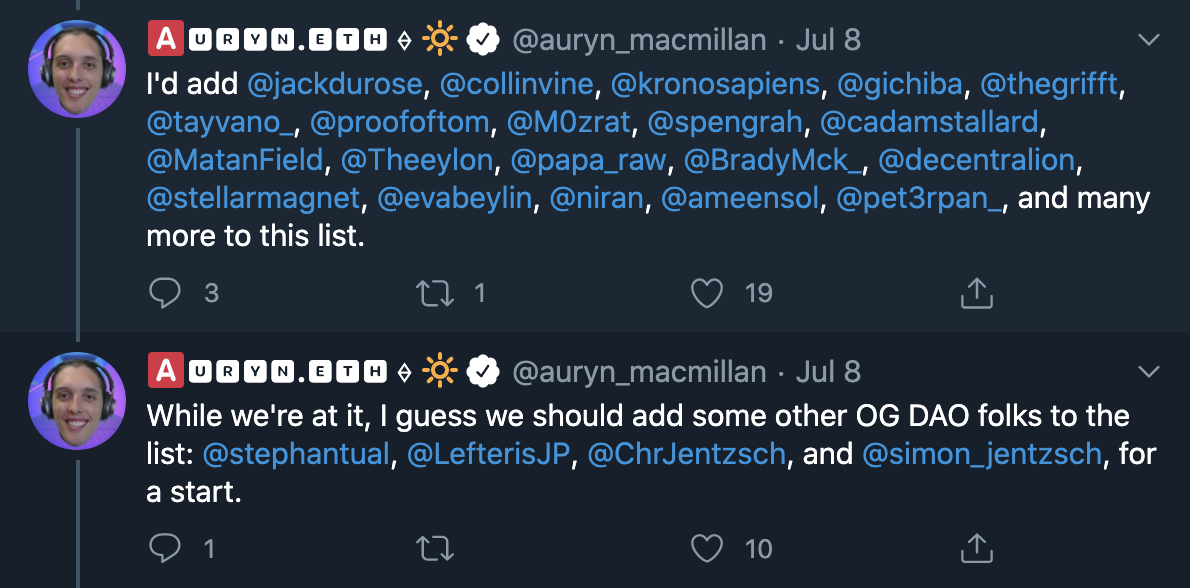
Task: Reply to the first tweet
Action: 166,292
